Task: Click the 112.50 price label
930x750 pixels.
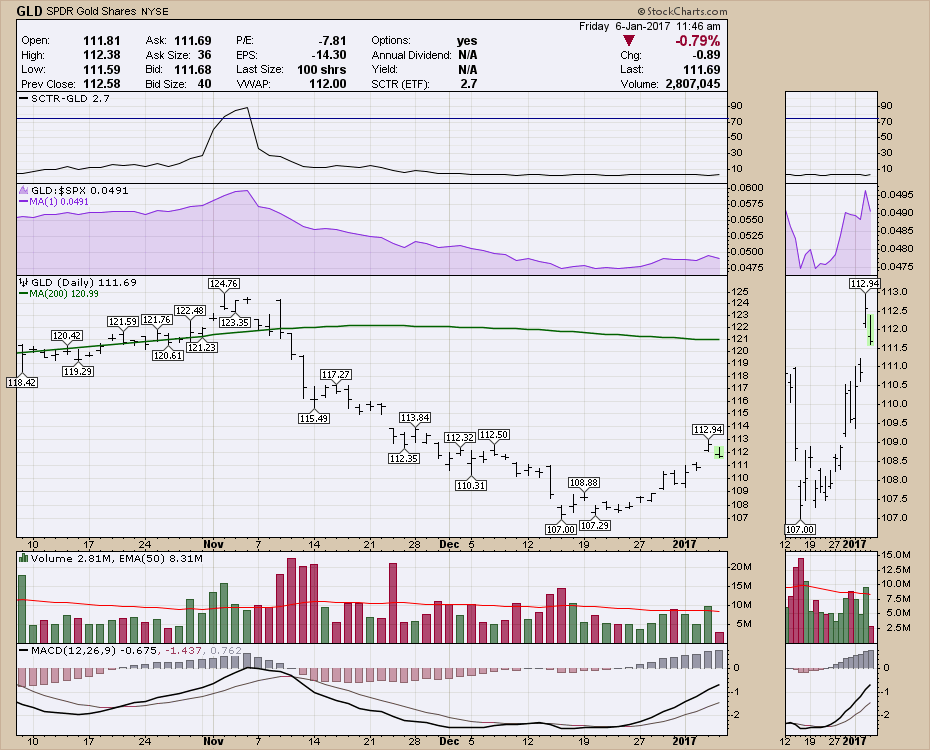Action: [x=493, y=435]
